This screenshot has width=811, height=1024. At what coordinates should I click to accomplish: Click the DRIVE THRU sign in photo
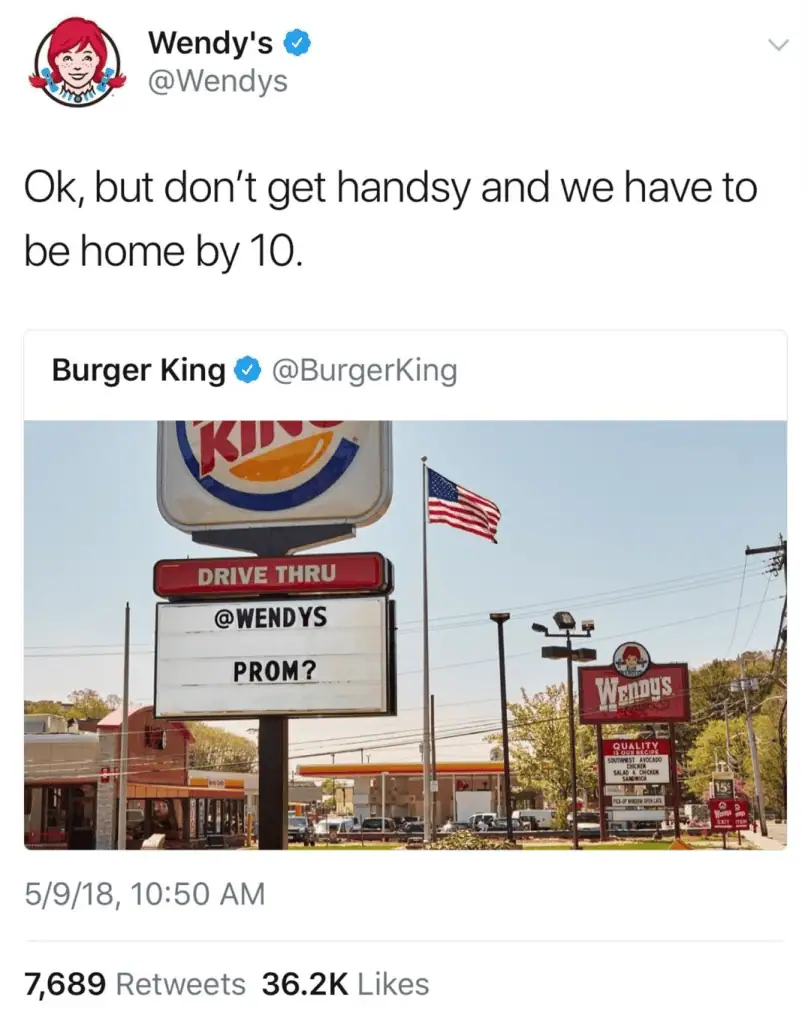click(271, 575)
